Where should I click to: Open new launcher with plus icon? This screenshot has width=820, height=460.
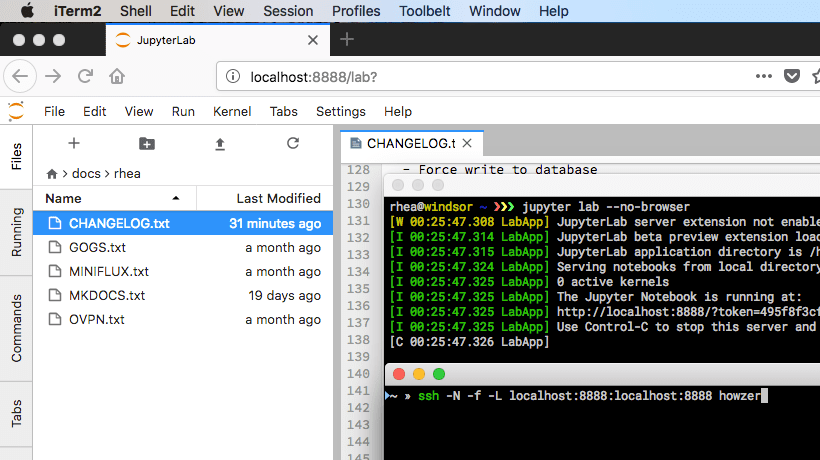coord(74,143)
